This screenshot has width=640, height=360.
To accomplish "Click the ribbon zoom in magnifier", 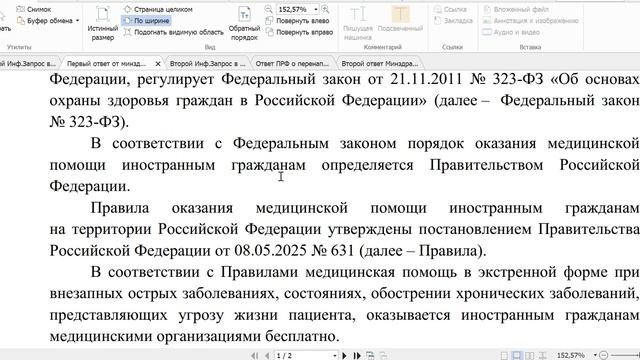I will 325,9.
